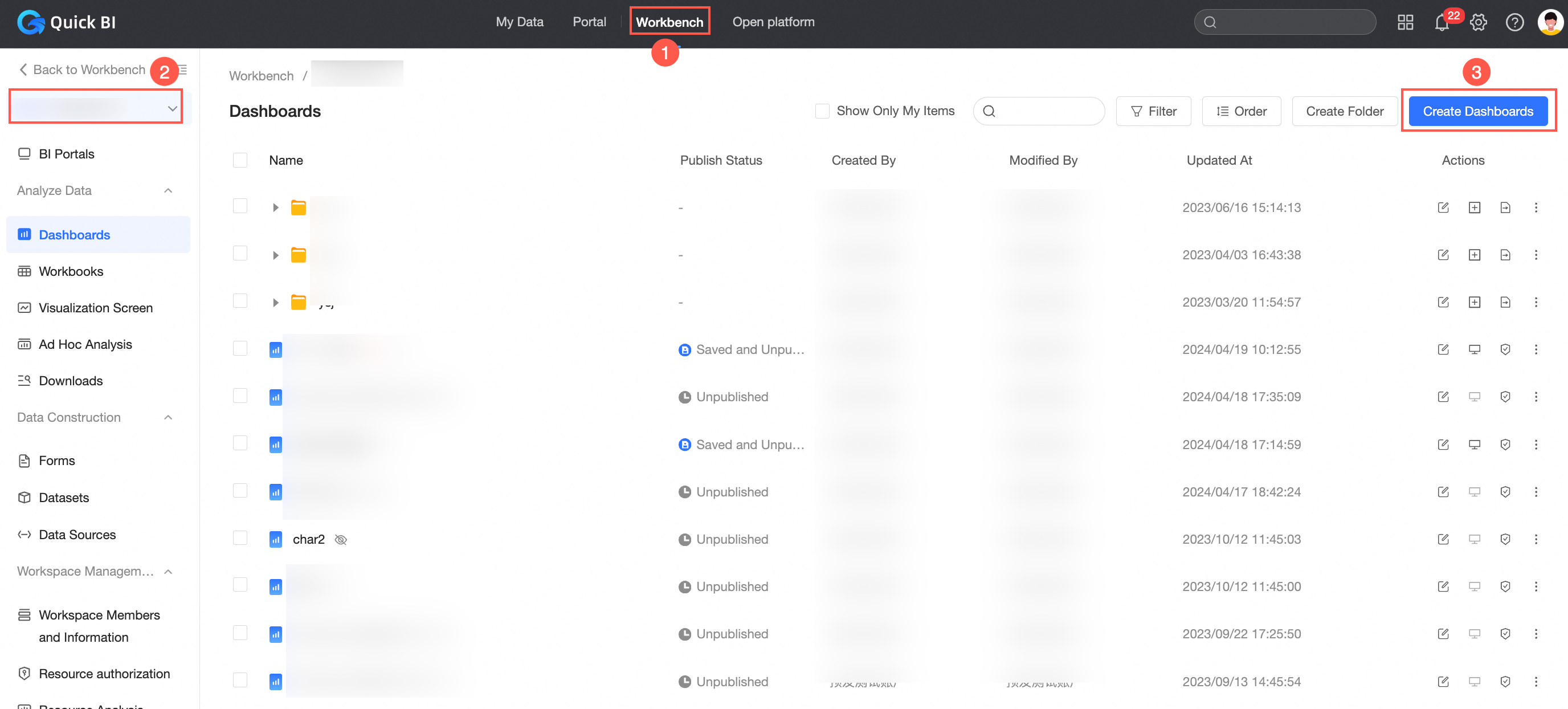Viewport: 1568px width, 709px height.
Task: Click the Create Dashboards button
Action: 1477,112
